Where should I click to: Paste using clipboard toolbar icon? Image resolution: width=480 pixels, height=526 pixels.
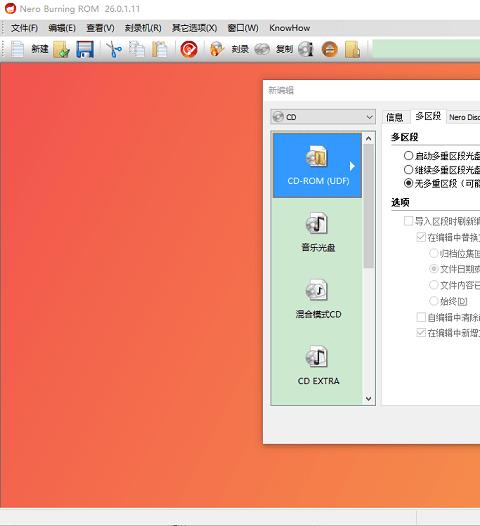(x=160, y=50)
